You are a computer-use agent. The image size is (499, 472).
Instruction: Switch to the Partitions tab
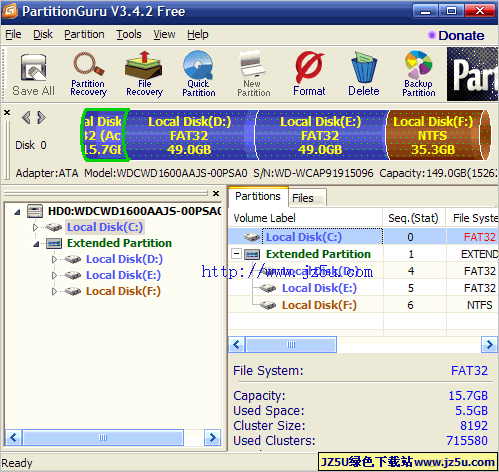point(258,197)
